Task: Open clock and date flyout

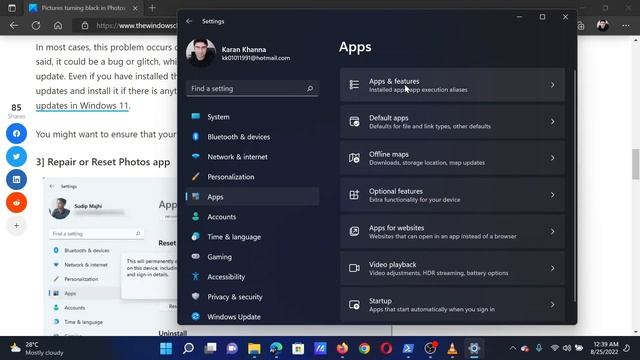Action: point(604,348)
